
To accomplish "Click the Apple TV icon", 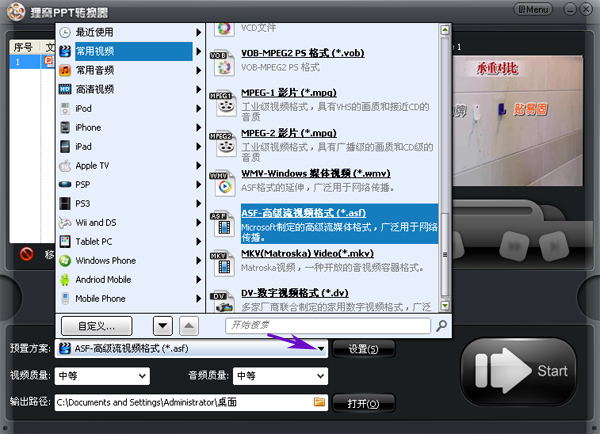I will [x=65, y=166].
